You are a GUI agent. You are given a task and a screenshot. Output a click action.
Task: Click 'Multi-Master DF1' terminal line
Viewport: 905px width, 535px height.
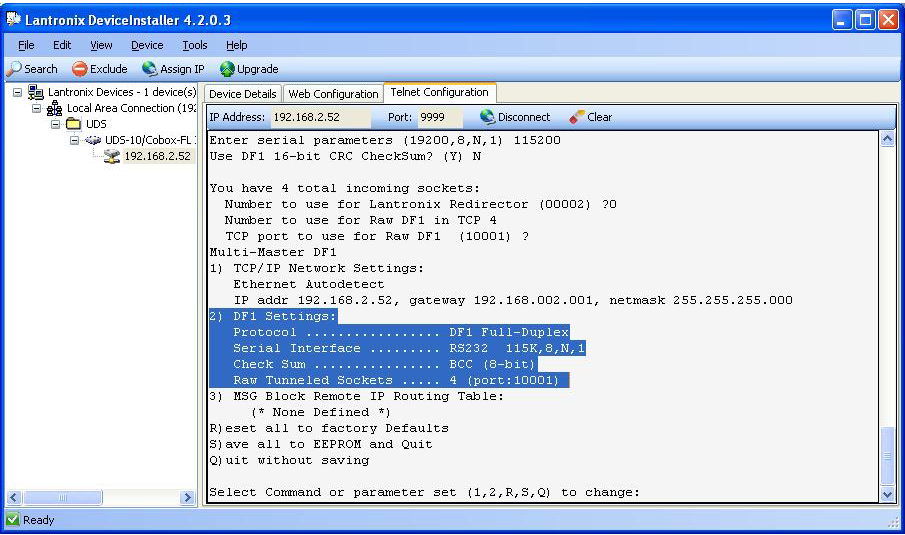273,252
